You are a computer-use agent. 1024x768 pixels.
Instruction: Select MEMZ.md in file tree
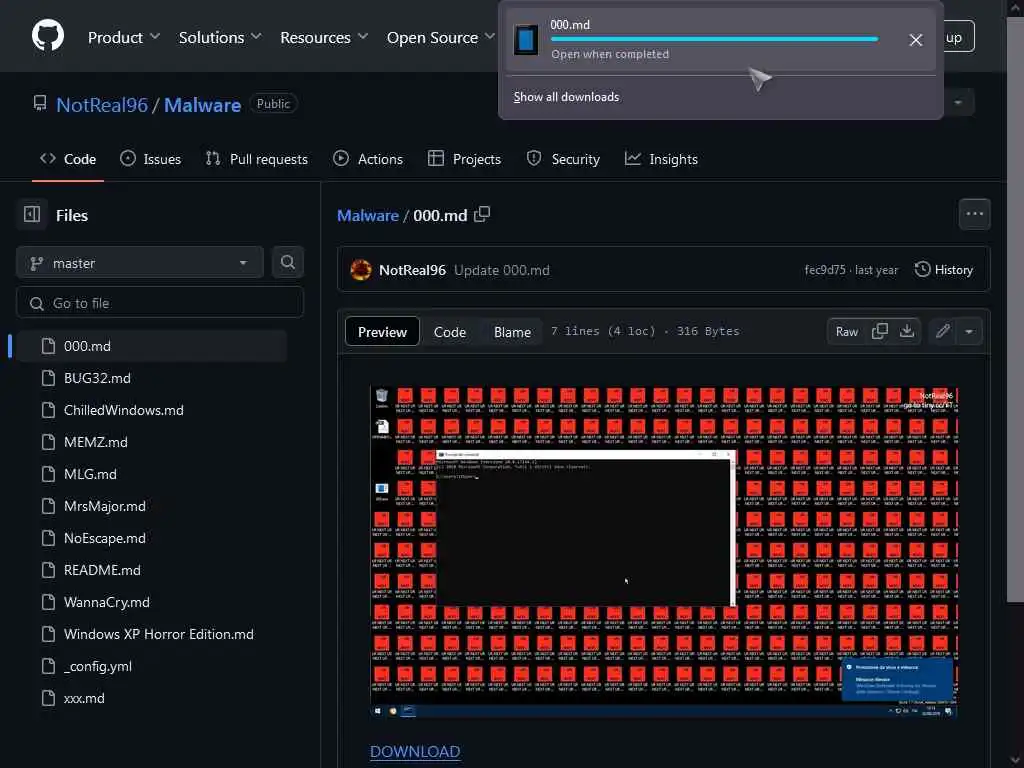pos(151,442)
